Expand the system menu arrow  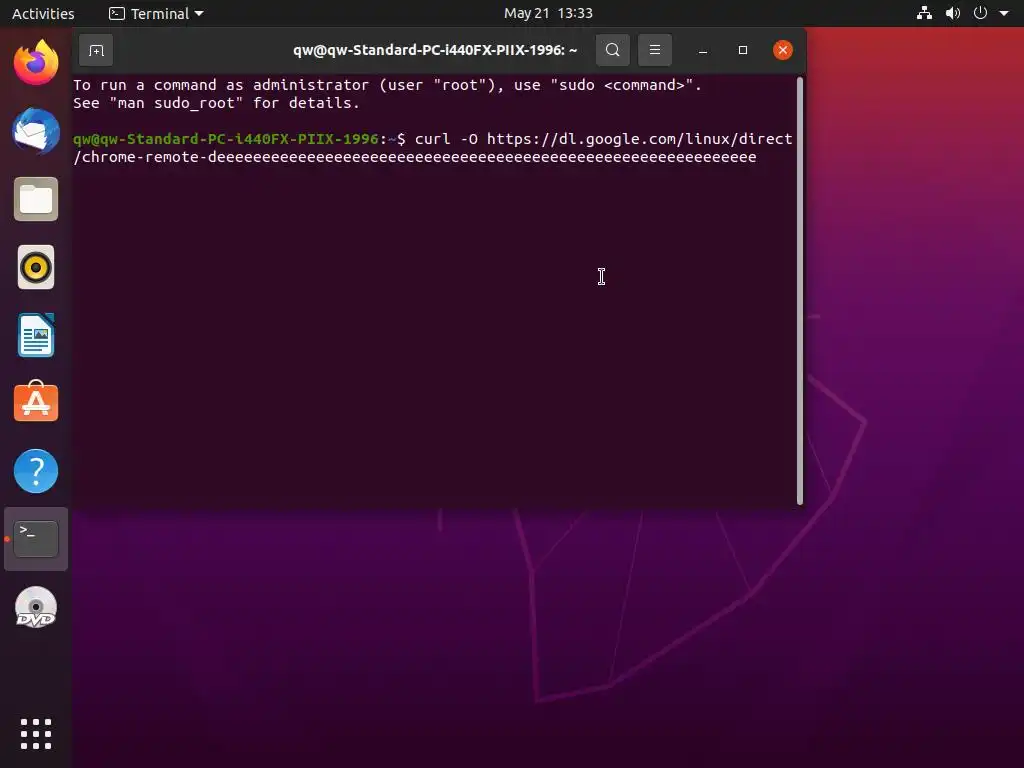[x=1004, y=13]
